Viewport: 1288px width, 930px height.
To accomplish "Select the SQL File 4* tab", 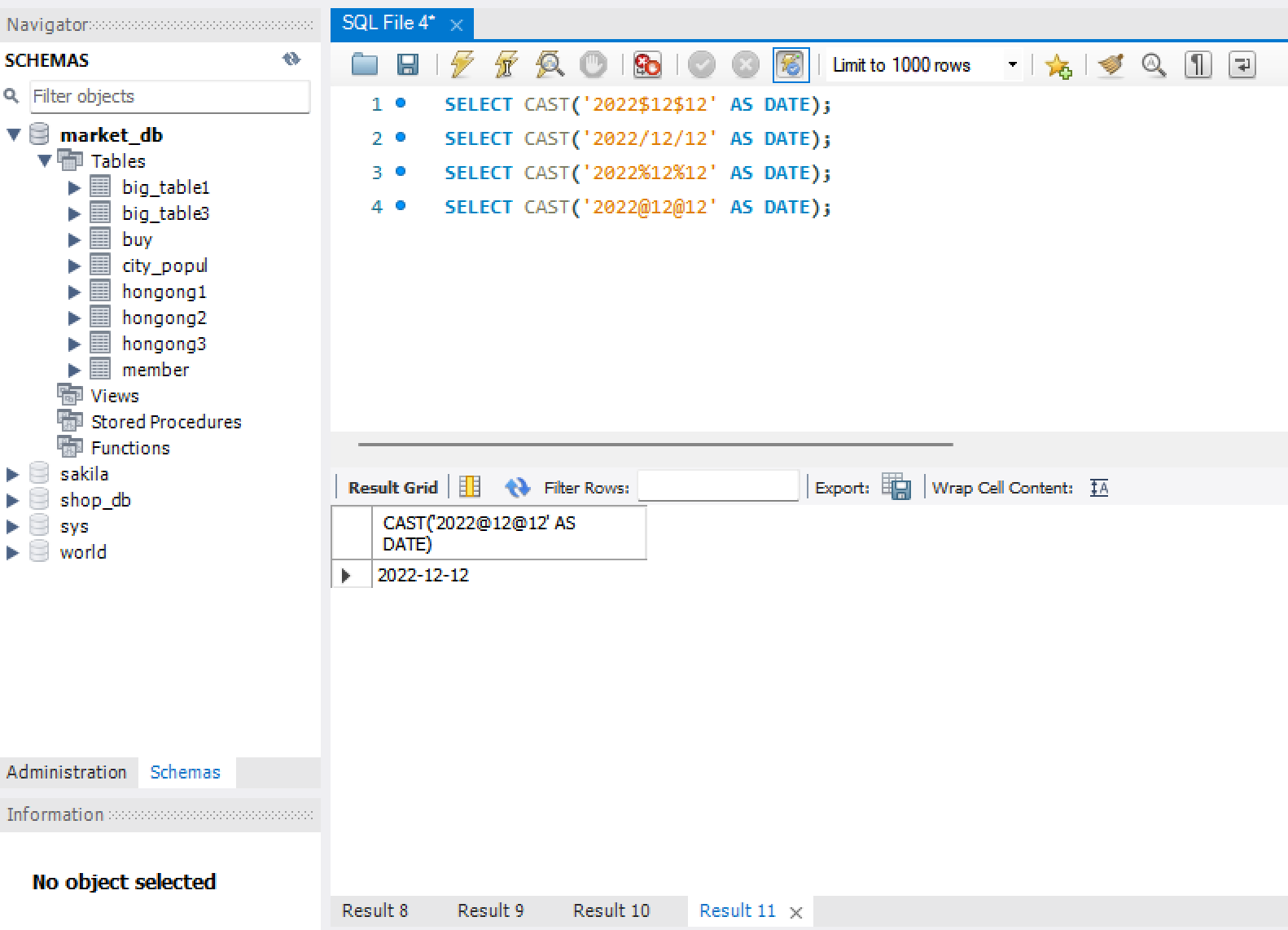I will coord(388,23).
